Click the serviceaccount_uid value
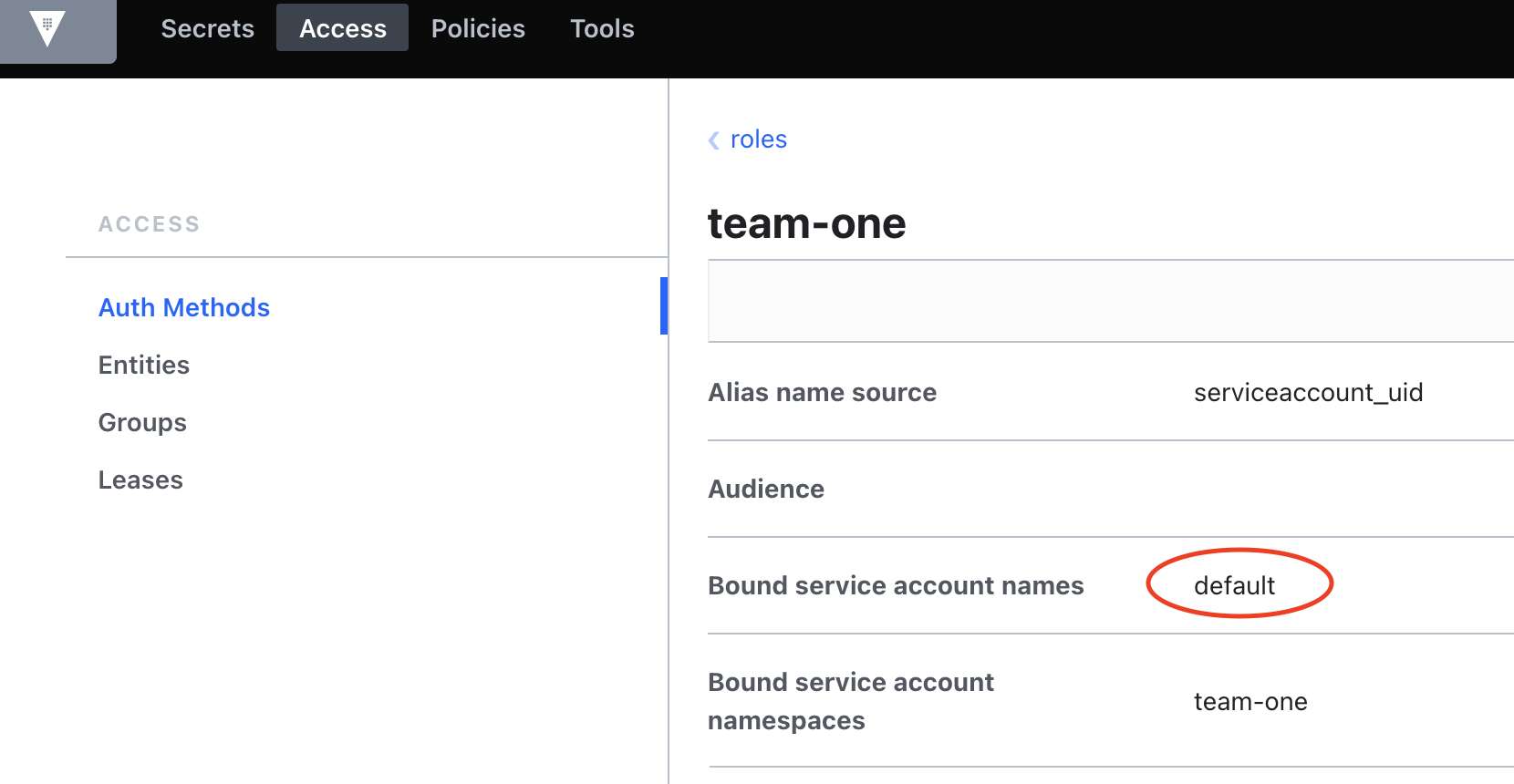The height and width of the screenshot is (784, 1514). (1308, 392)
